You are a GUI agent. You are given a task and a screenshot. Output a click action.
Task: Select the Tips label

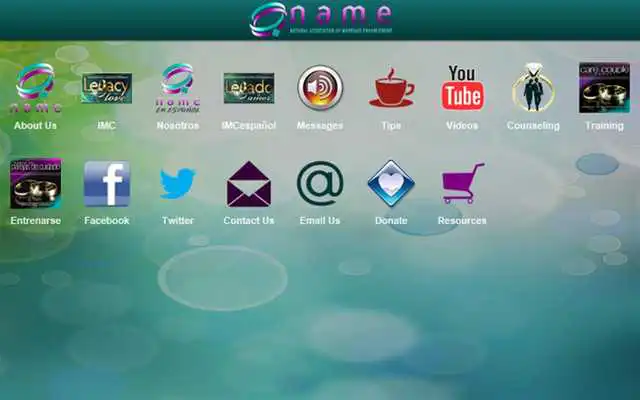pyautogui.click(x=391, y=126)
